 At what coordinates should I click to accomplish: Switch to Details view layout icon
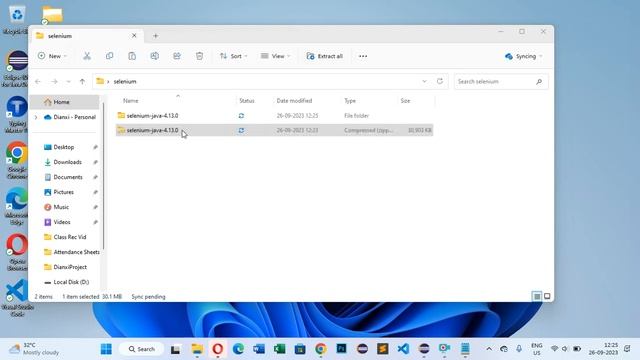tap(537, 296)
